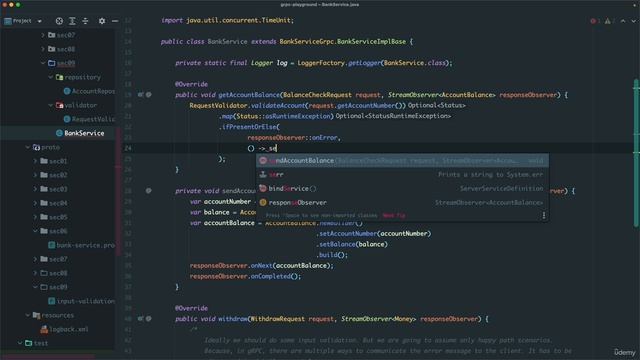The height and width of the screenshot is (360, 640).
Task: Select the serr template suggestion
Action: [402, 174]
